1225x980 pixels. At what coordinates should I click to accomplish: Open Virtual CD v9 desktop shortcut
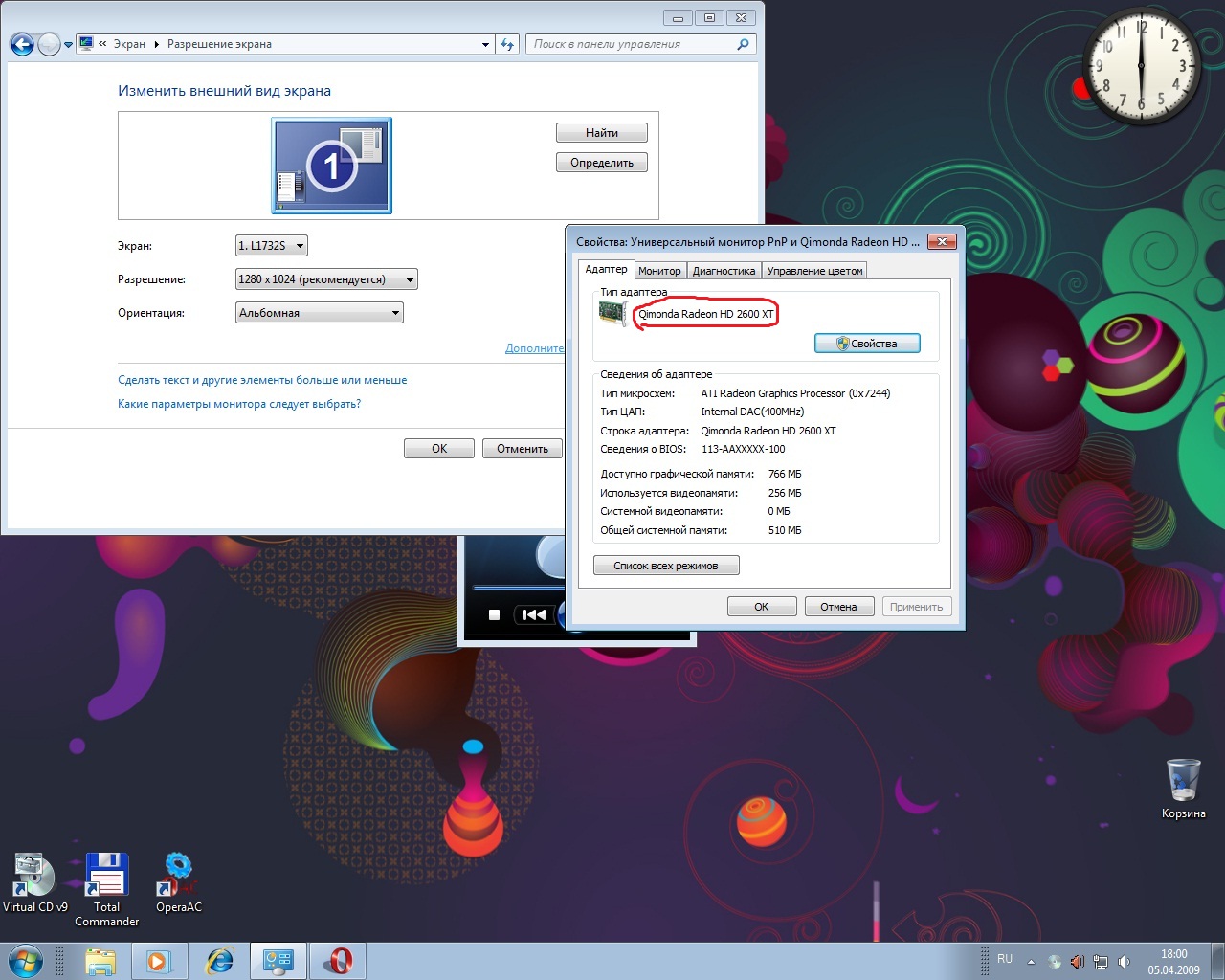[34, 877]
